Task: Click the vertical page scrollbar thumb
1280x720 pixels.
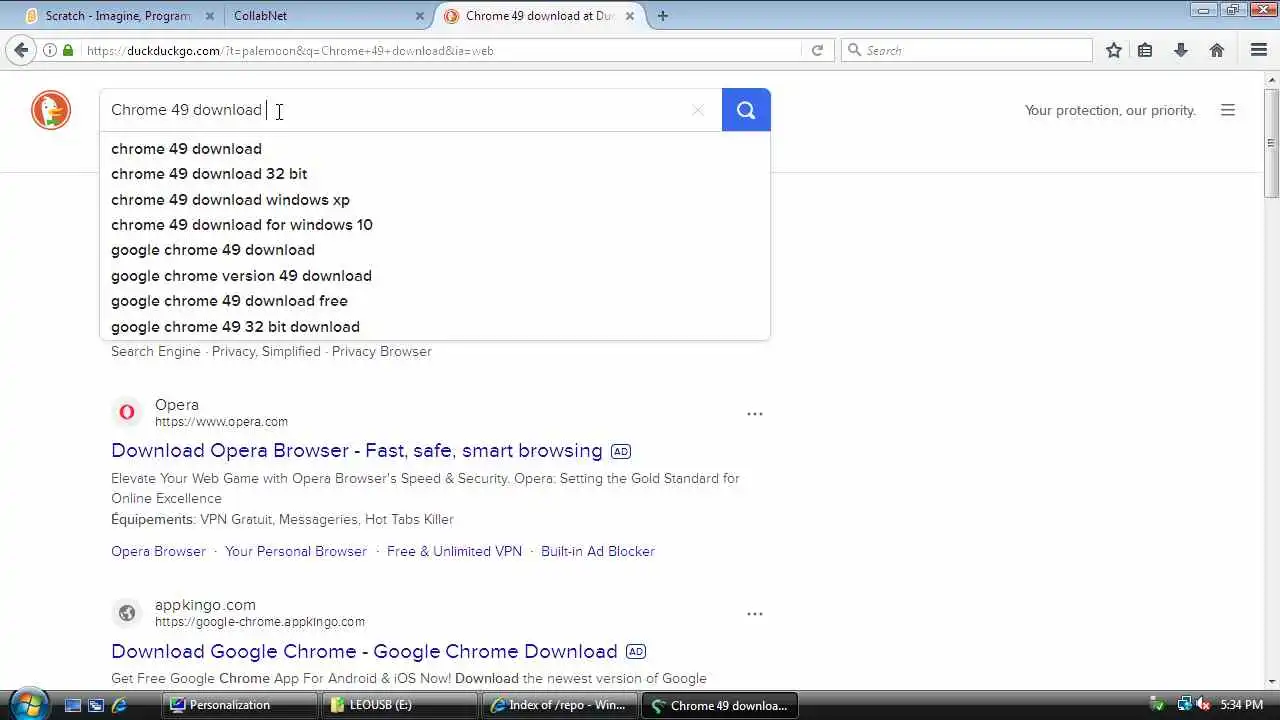Action: 1271,143
